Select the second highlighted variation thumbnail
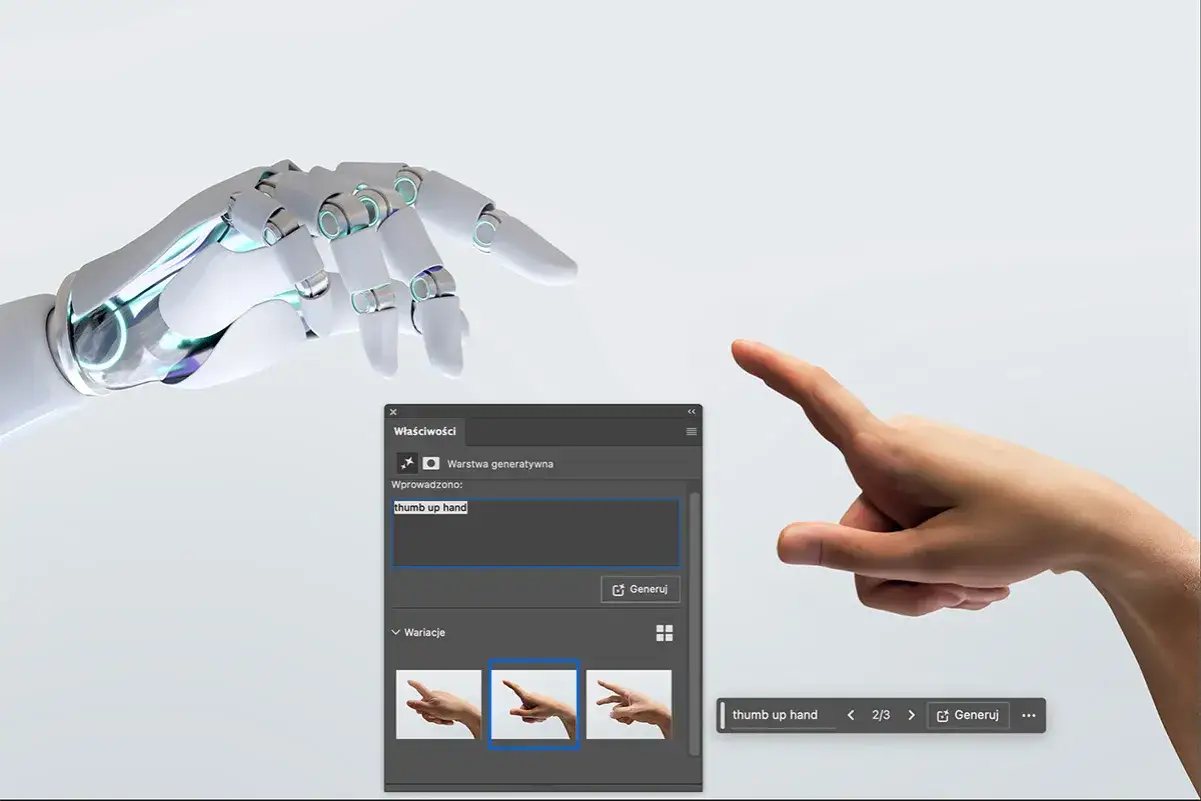 click(x=534, y=704)
